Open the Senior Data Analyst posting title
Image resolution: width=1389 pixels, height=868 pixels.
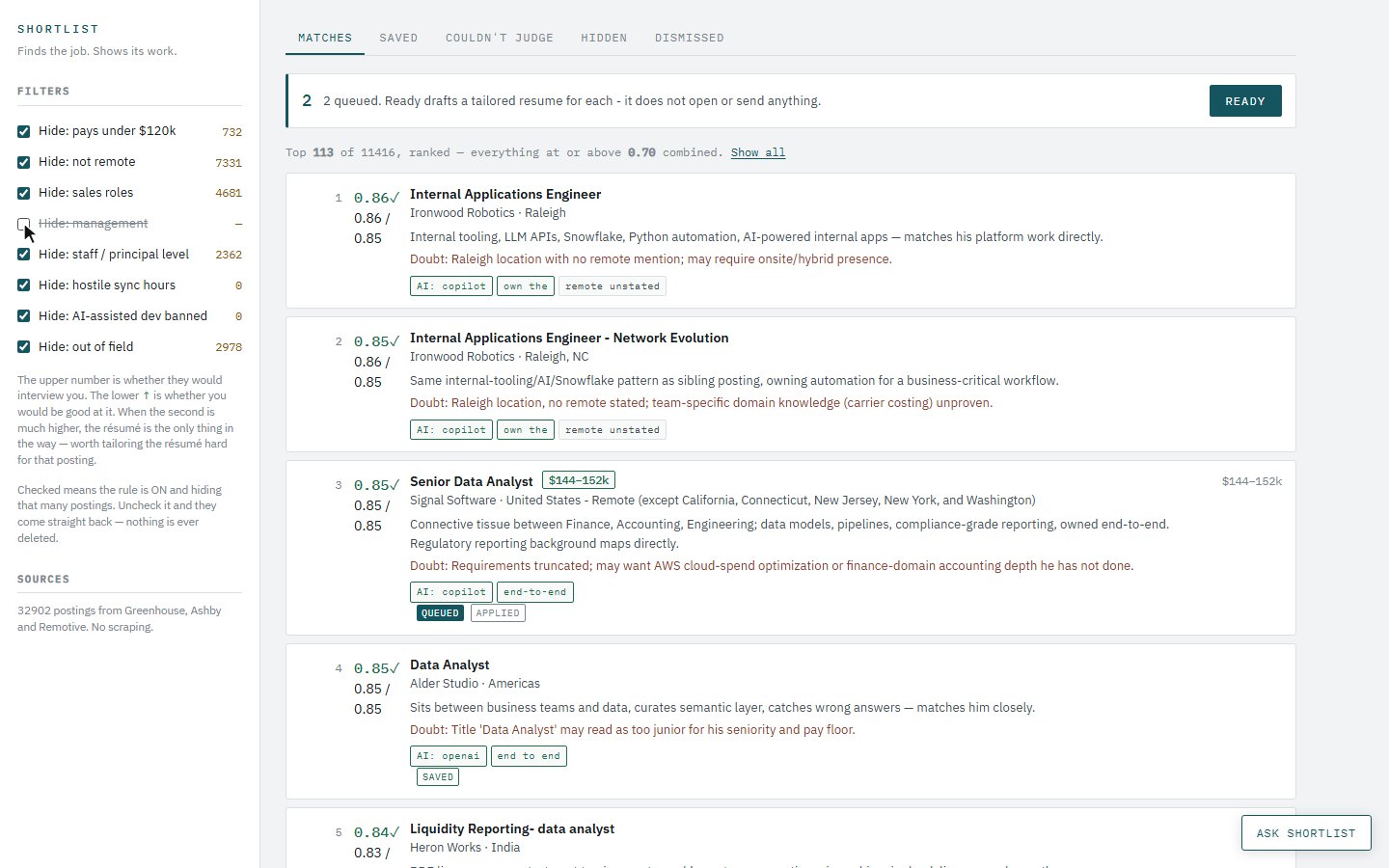pos(472,481)
